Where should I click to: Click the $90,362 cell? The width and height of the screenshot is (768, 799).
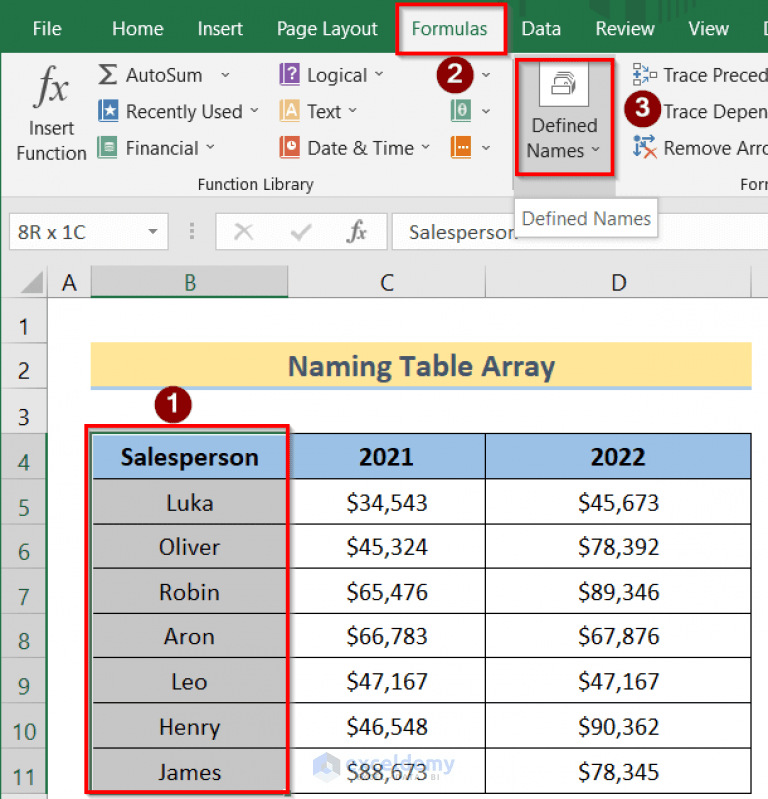click(618, 726)
